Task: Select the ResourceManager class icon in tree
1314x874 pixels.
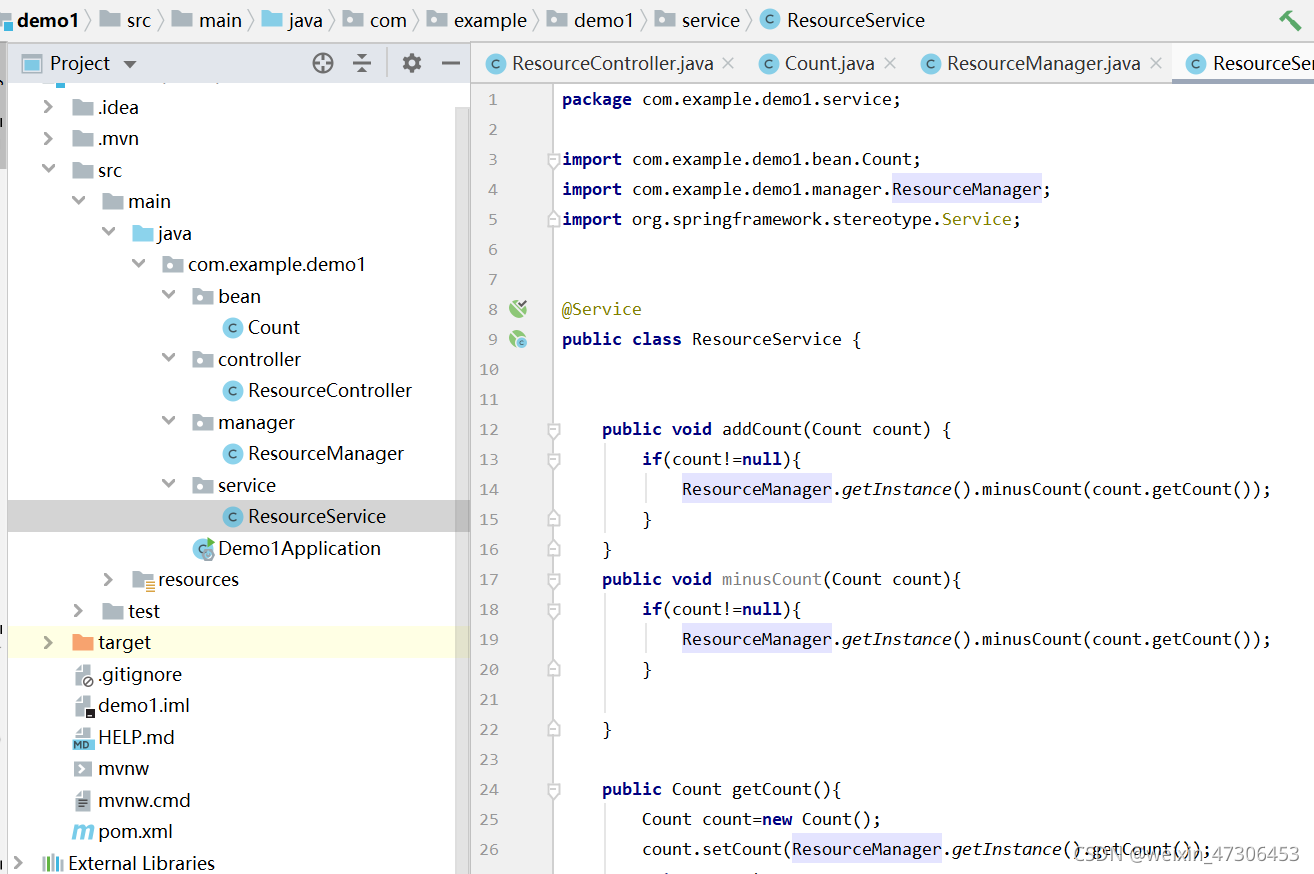Action: tap(233, 454)
